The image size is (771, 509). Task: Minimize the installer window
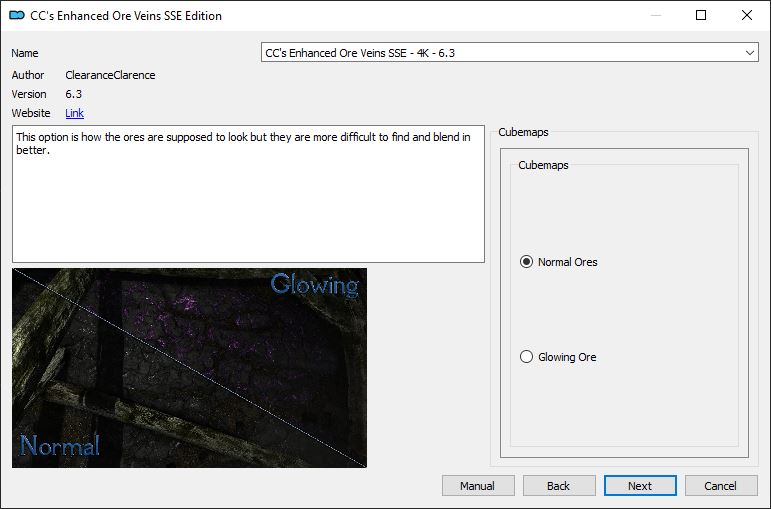click(655, 15)
